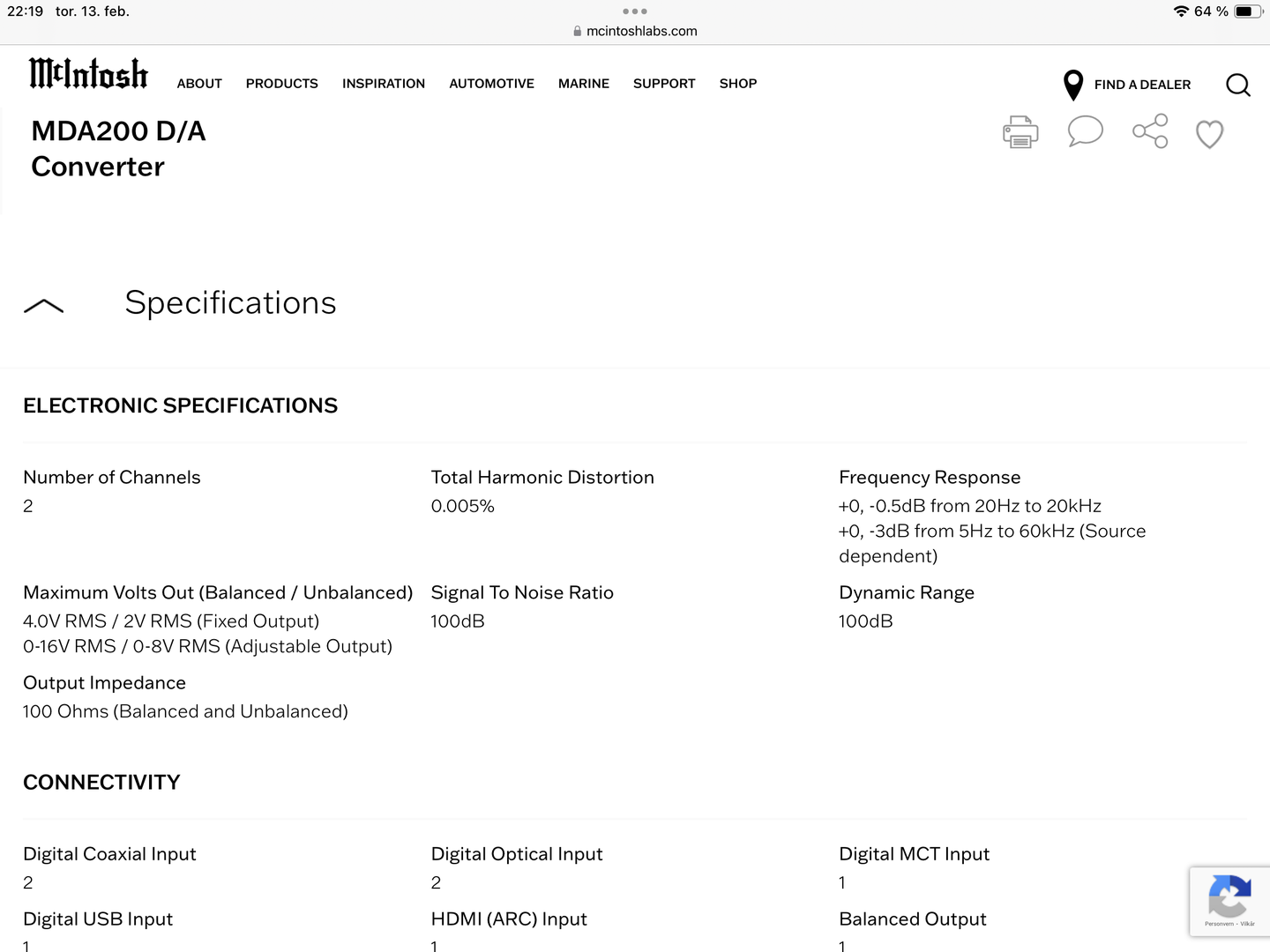Open the search magnifier icon
The width and height of the screenshot is (1270, 952).
coord(1238,85)
